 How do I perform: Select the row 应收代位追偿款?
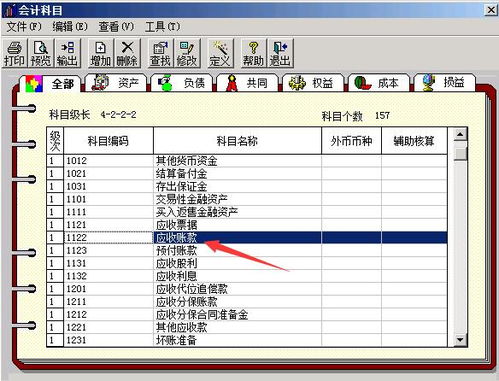pos(247,289)
